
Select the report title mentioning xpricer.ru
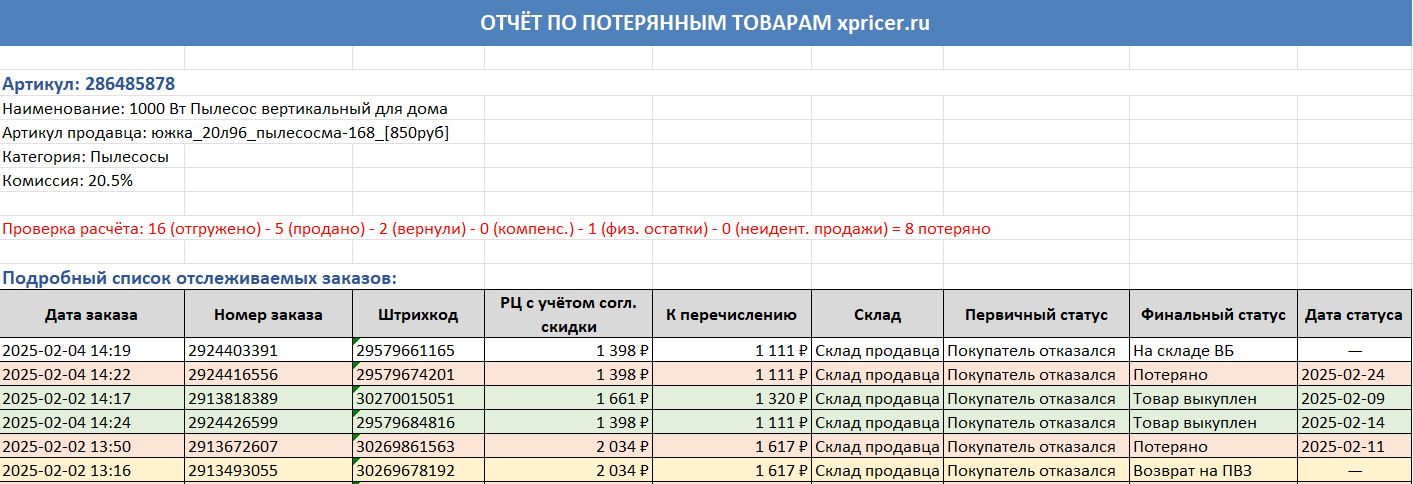coord(705,23)
